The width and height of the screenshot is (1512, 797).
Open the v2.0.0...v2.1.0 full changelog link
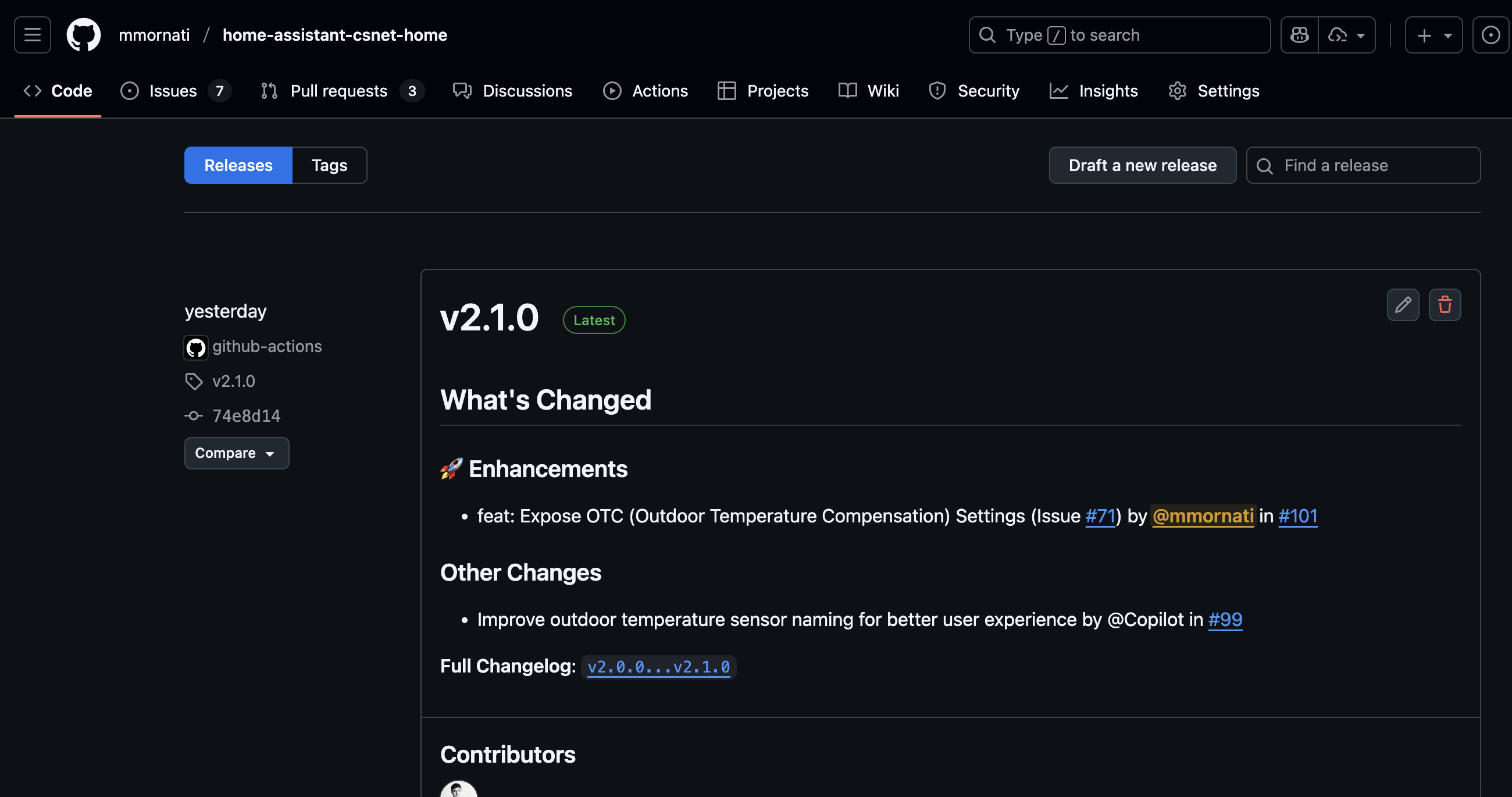658,667
